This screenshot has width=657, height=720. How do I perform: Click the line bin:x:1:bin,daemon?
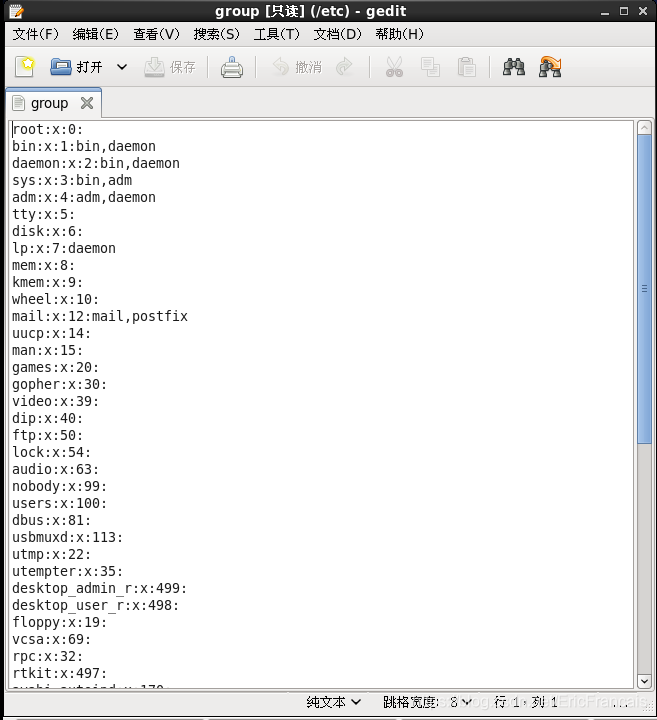[x=84, y=146]
